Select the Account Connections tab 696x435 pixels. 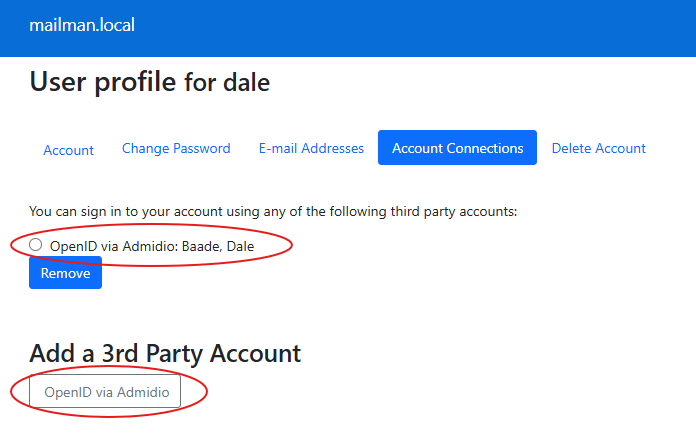tap(457, 148)
